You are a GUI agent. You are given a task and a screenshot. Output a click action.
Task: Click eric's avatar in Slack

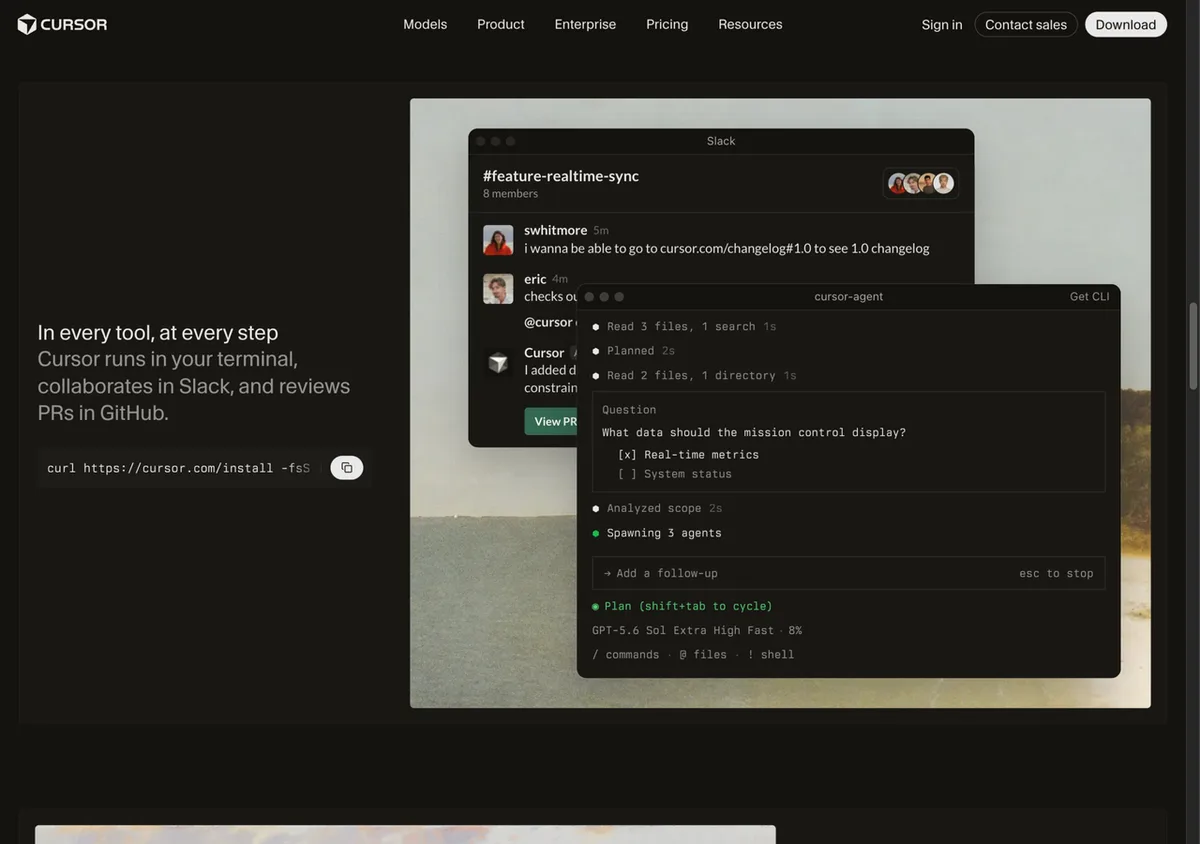498,289
